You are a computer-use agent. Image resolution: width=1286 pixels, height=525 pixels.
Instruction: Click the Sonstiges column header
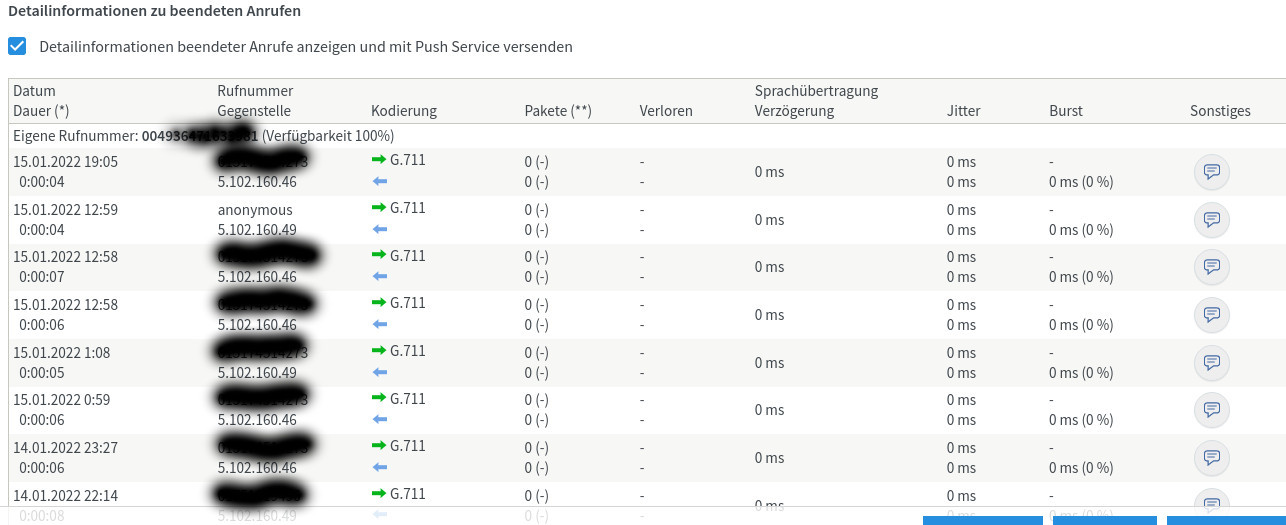[1220, 111]
